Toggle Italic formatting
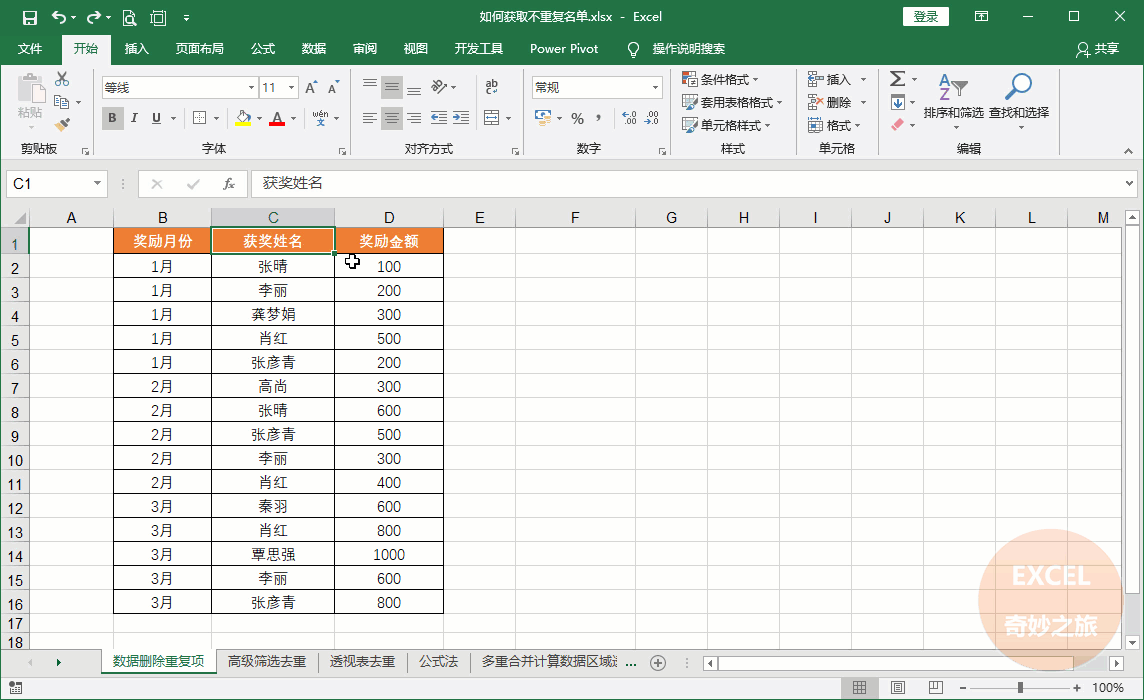The width and height of the screenshot is (1144, 700). pos(134,118)
